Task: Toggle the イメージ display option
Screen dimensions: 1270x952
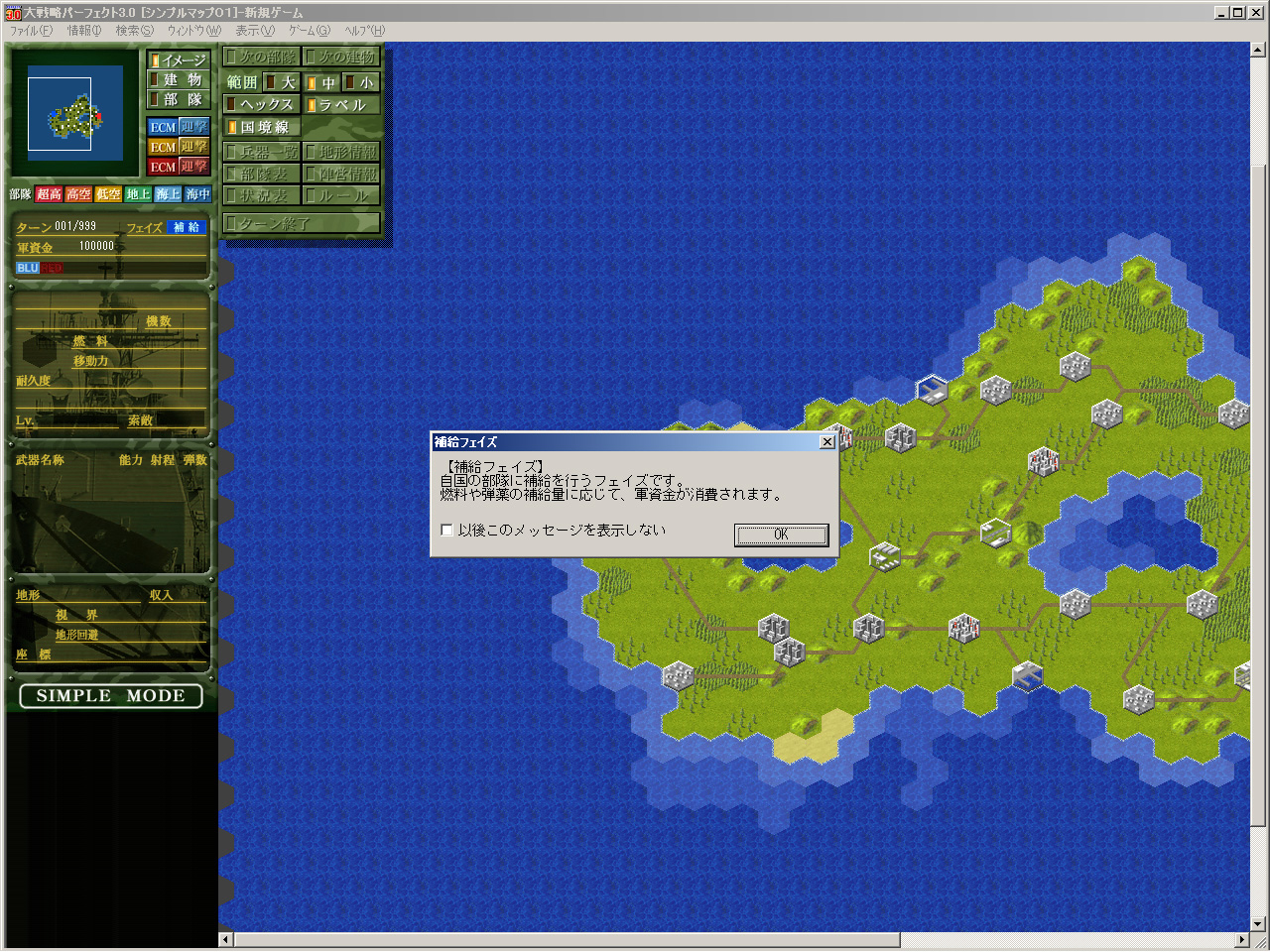Action: pos(179,60)
